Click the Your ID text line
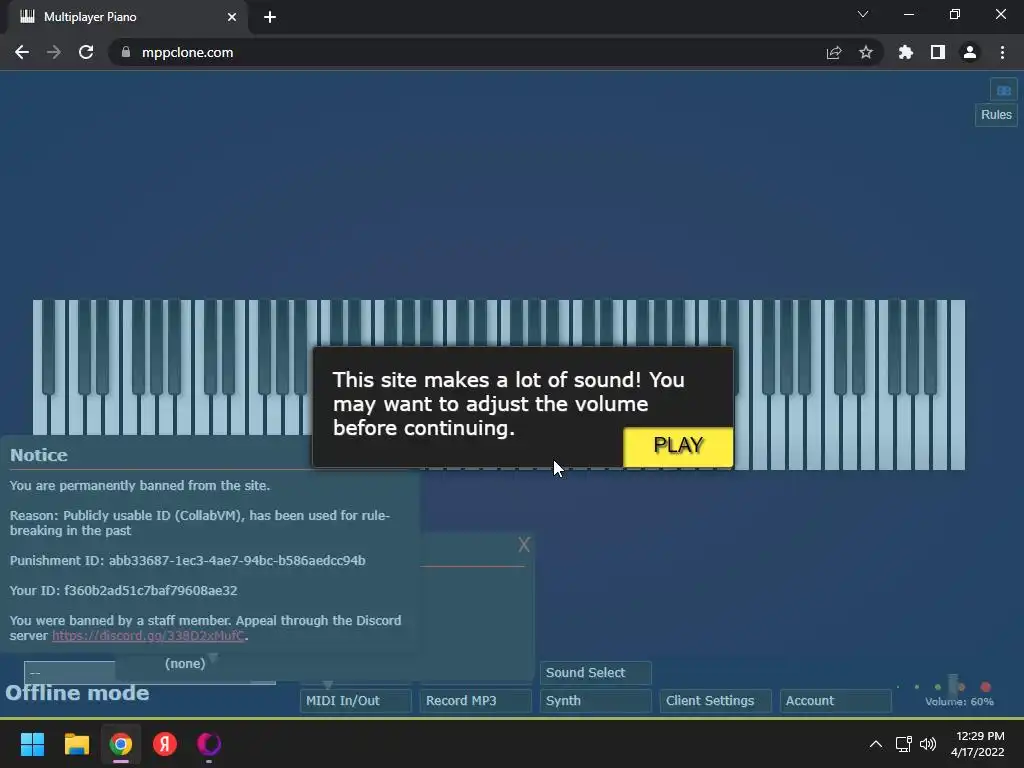The image size is (1024, 768). (x=123, y=590)
